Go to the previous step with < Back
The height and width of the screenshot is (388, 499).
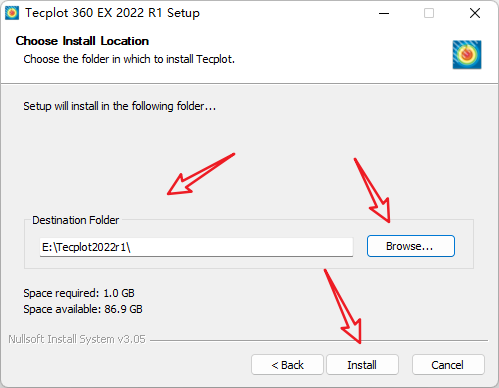(x=287, y=365)
